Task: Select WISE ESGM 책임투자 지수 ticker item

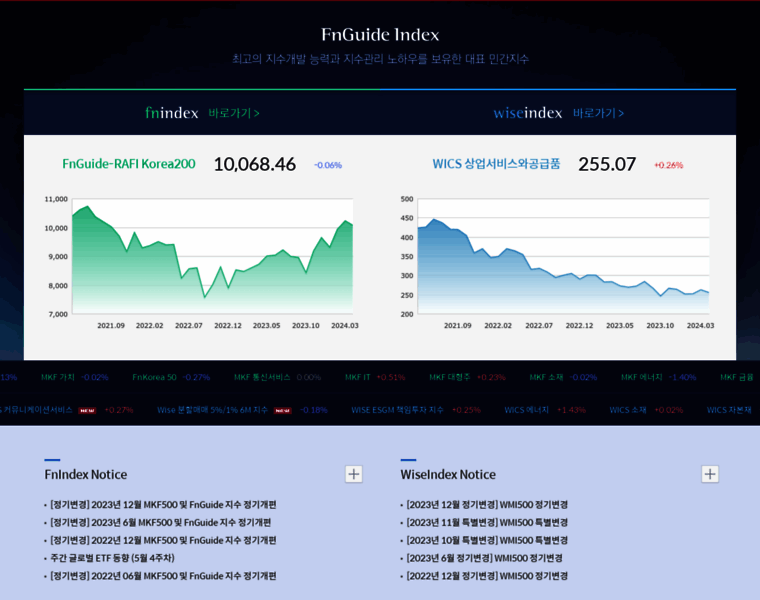Action: click(397, 410)
